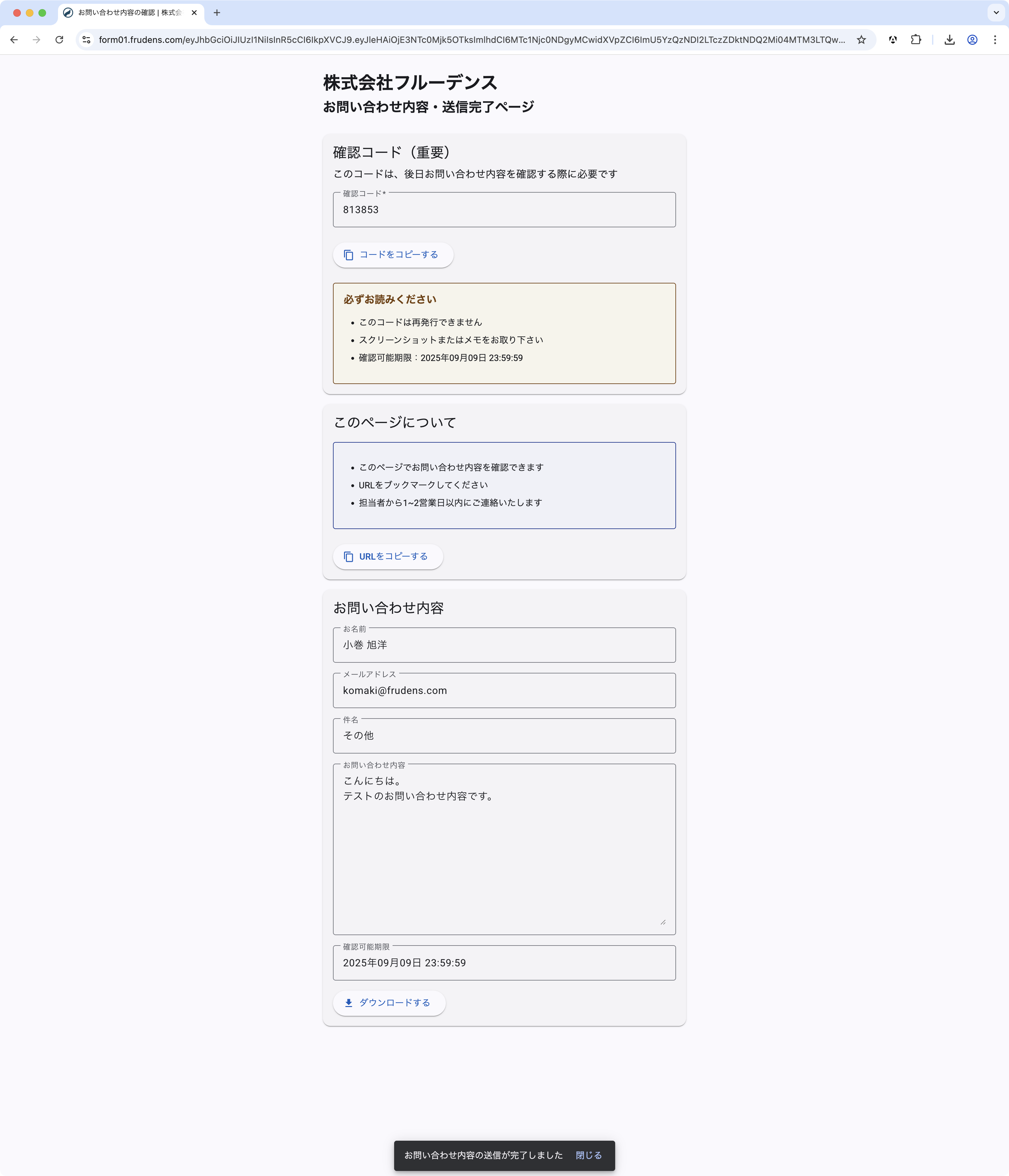Click このページでお問い合わせ内容を確認できます text

(x=451, y=468)
